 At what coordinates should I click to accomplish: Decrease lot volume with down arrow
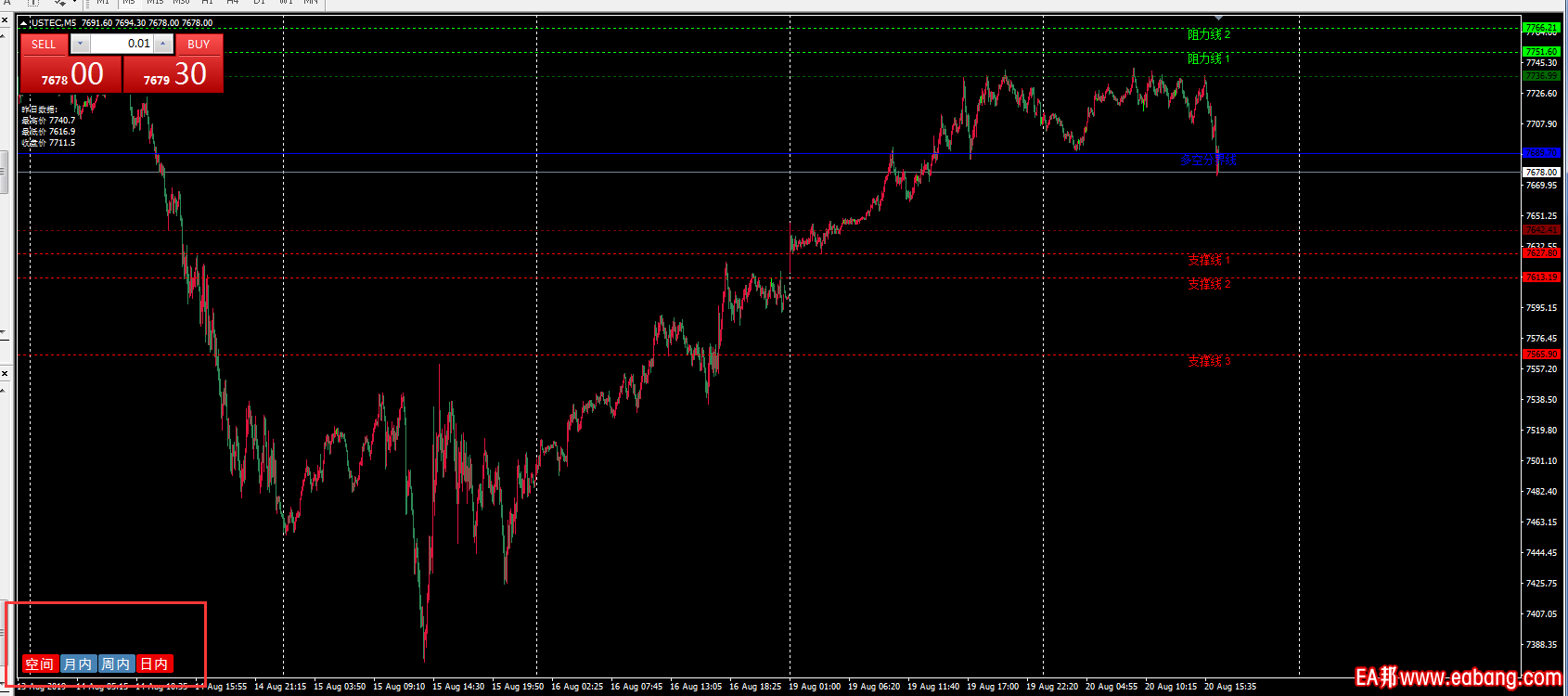[x=81, y=44]
